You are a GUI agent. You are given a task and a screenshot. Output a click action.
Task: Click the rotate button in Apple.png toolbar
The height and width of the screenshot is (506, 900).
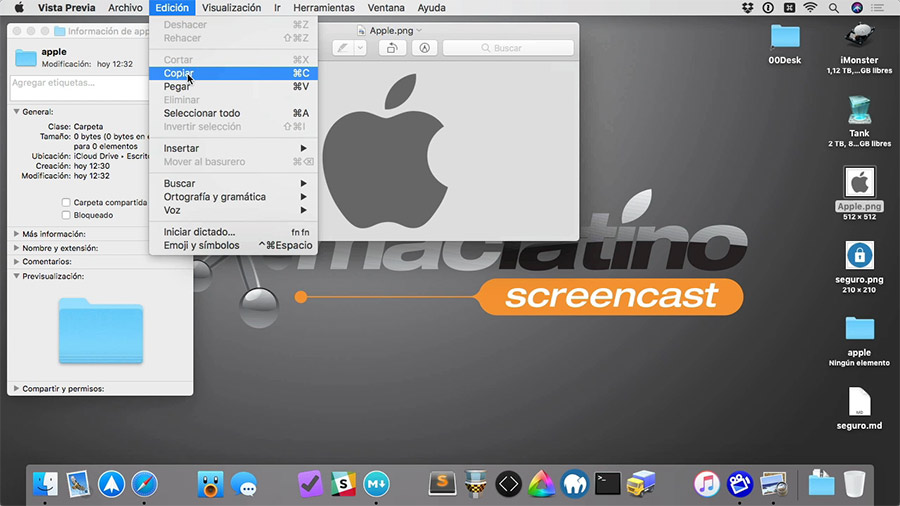tap(392, 48)
